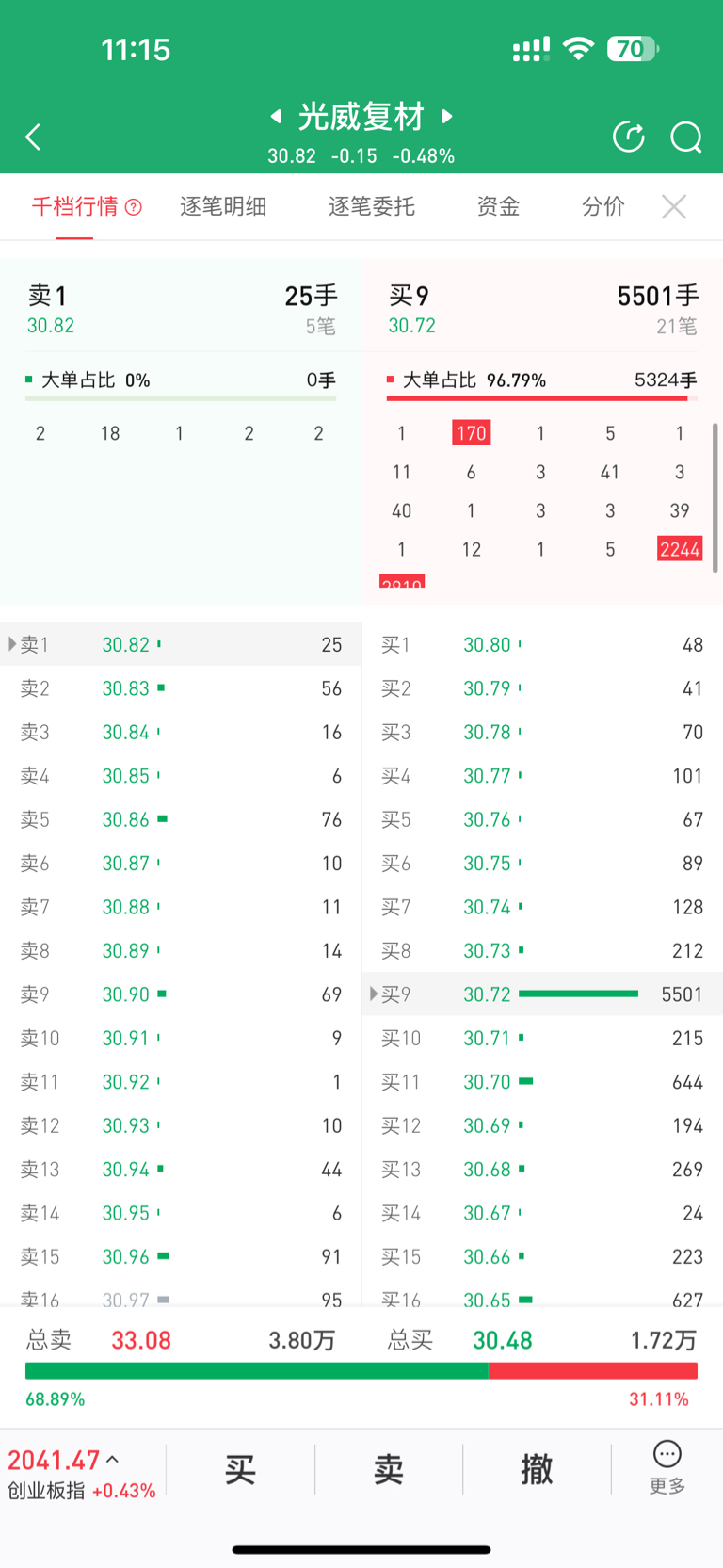This screenshot has height=1568, width=723.
Task: Close the tab bar with X icon
Action: (x=674, y=206)
